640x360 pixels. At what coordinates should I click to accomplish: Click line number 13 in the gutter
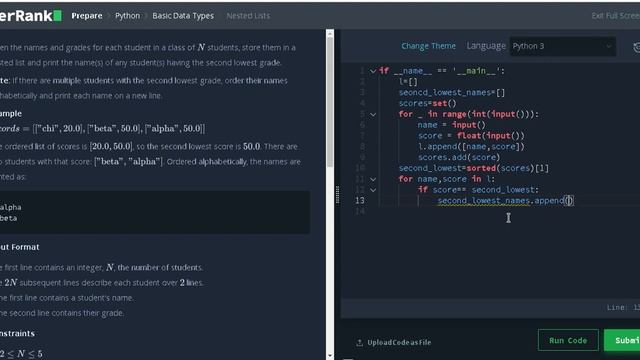coord(360,200)
